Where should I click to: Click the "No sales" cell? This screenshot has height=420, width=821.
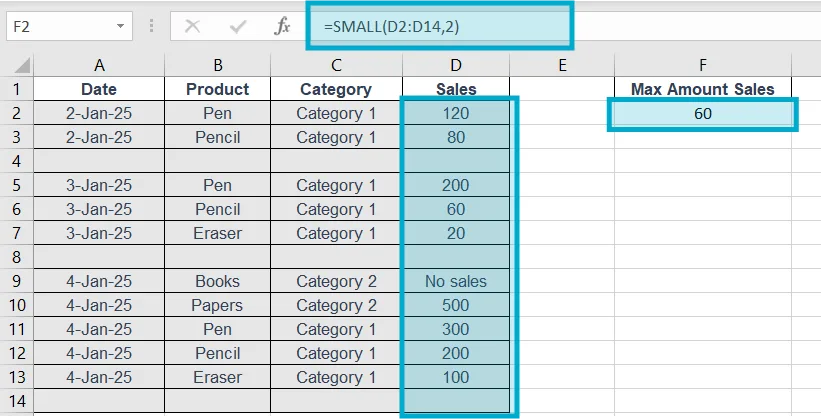pos(456,281)
